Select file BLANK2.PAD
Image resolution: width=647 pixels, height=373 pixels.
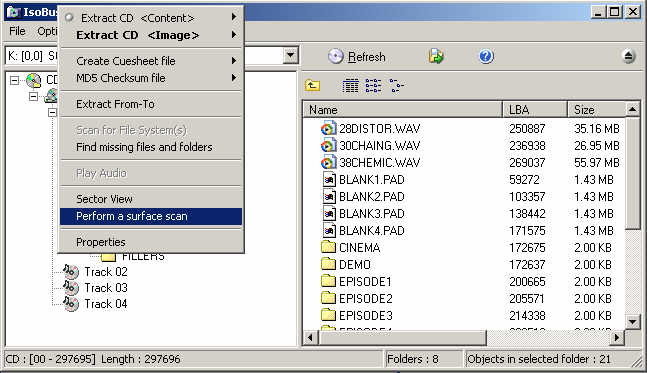[x=371, y=196]
